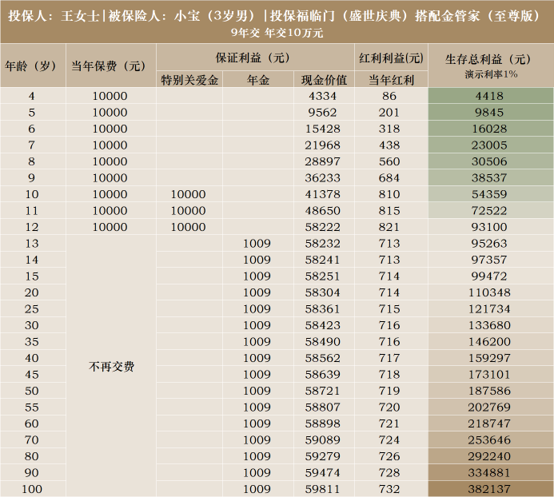The width and height of the screenshot is (554, 497).
Task: Click total benefit 202769
Action: coord(489,407)
